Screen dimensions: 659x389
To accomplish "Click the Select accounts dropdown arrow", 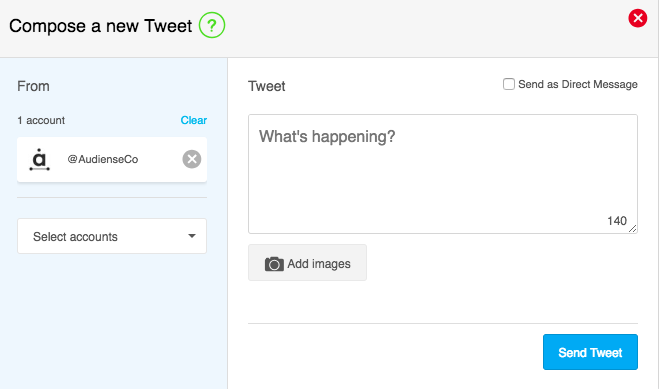I will pyautogui.click(x=192, y=236).
